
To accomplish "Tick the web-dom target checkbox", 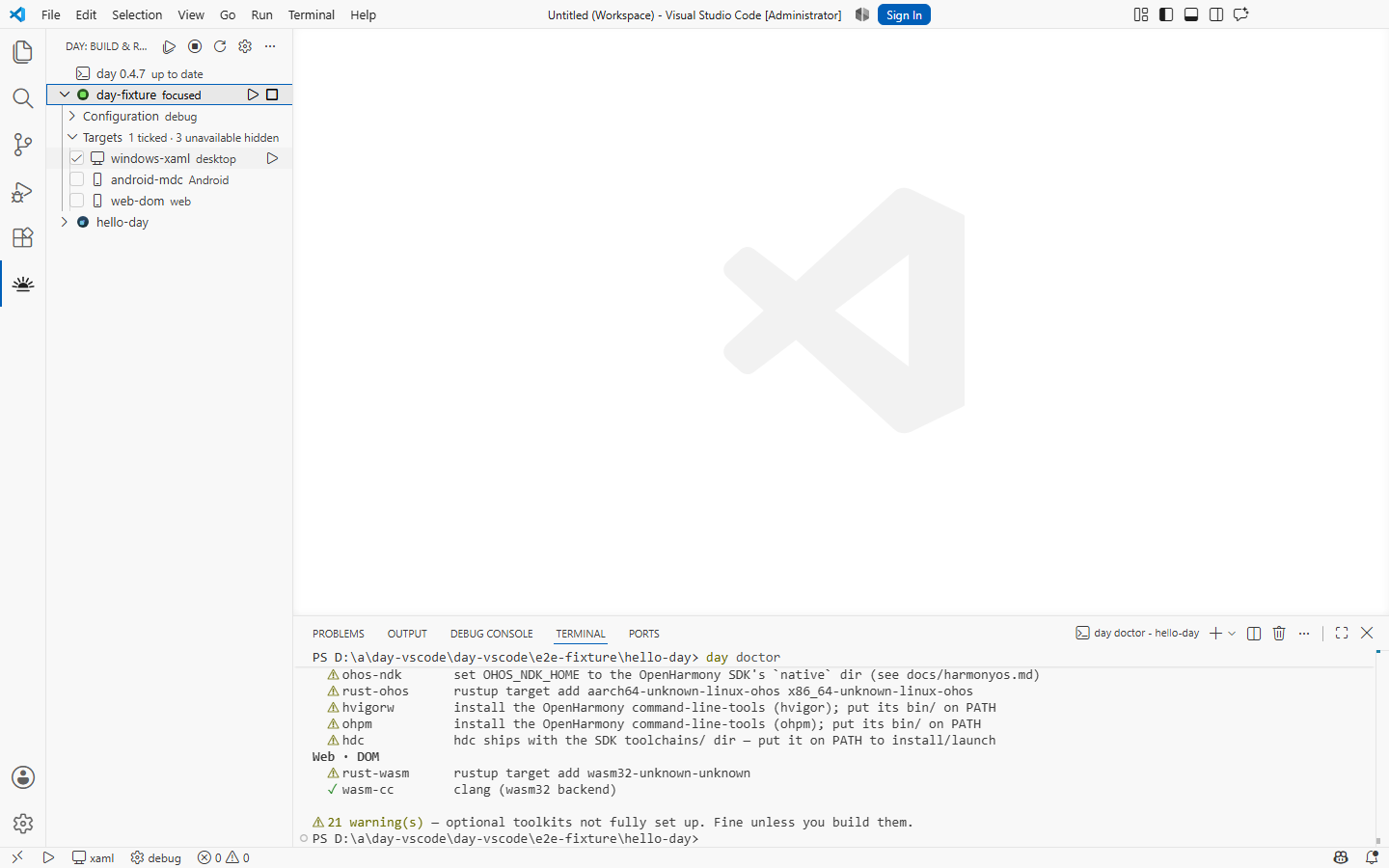I will [77, 201].
